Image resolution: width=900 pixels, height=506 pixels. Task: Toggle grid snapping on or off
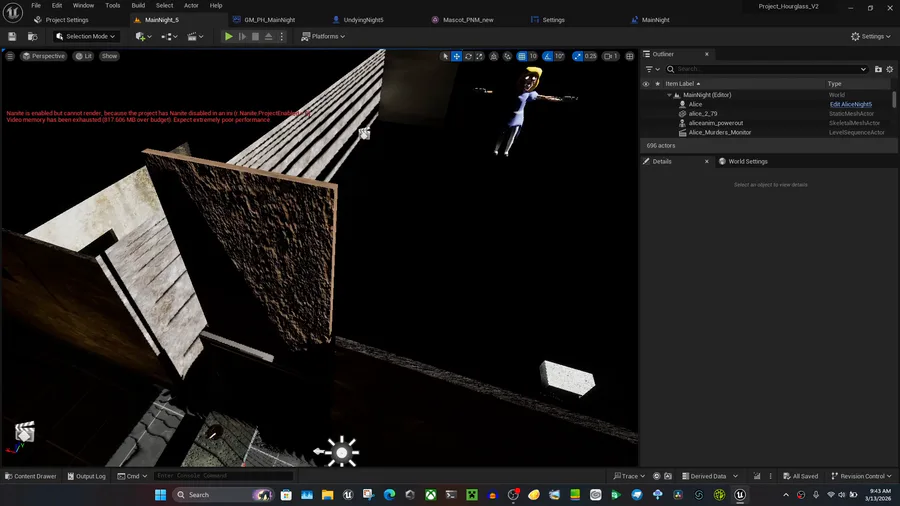(522, 56)
